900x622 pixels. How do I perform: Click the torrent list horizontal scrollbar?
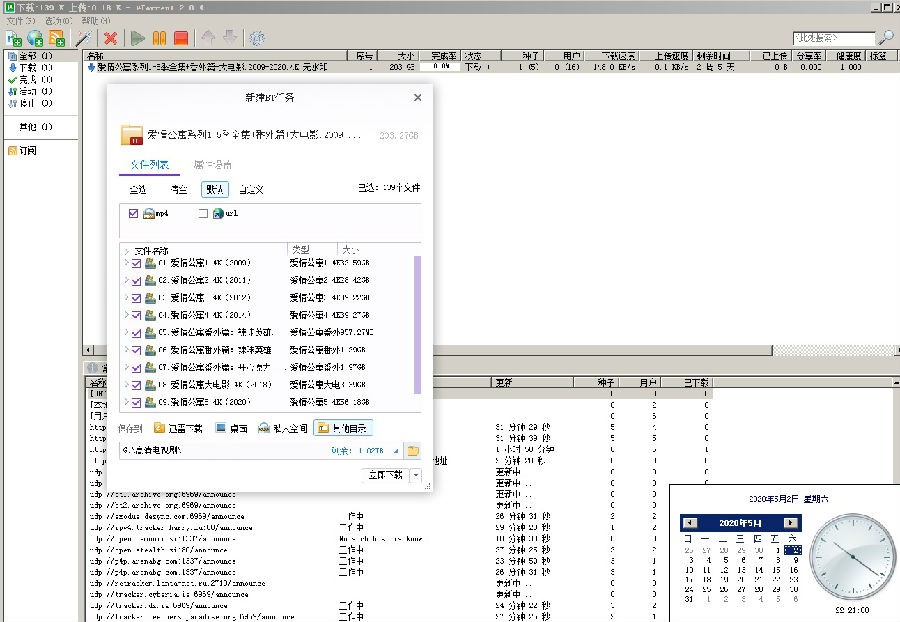pos(433,350)
